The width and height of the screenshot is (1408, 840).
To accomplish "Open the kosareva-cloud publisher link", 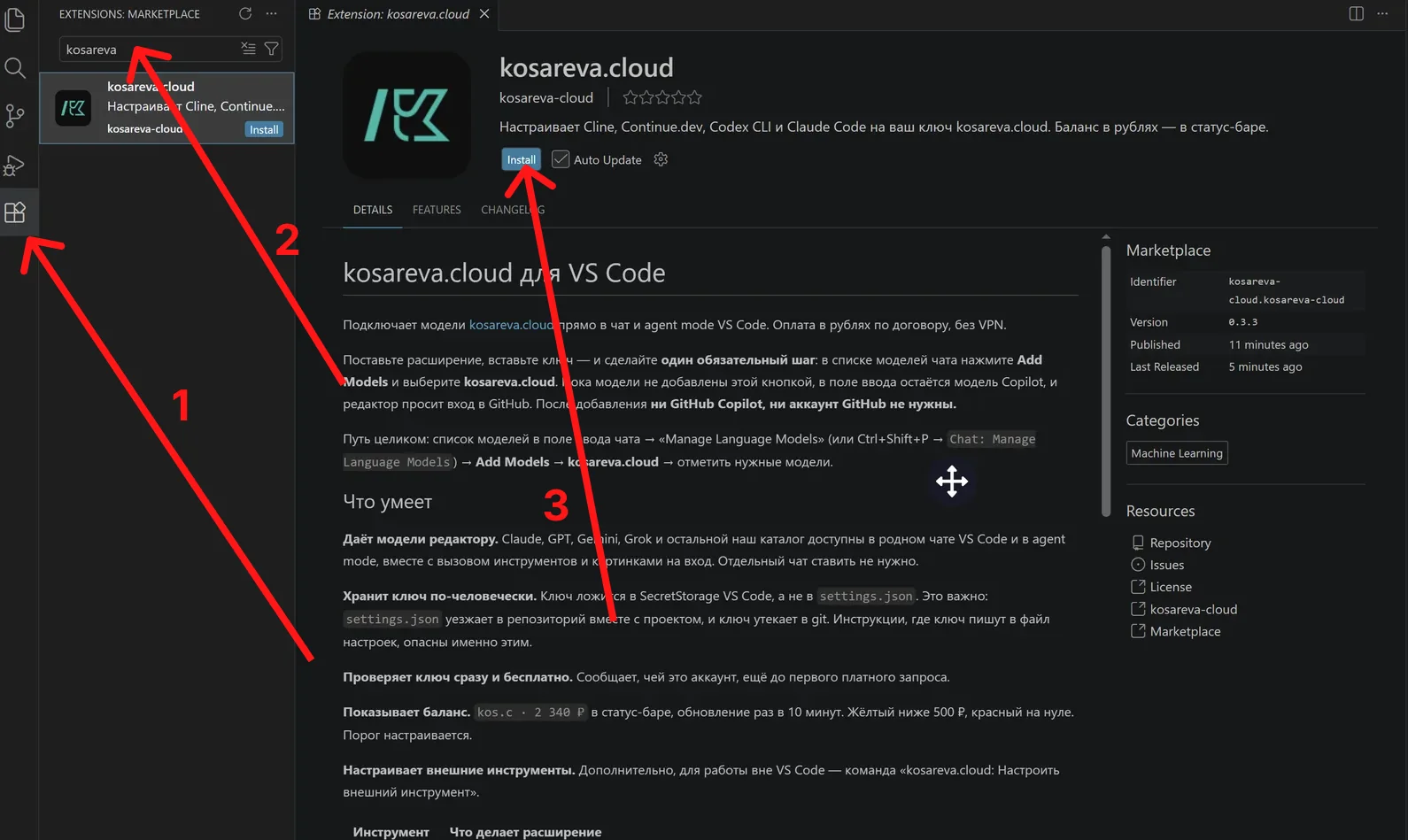I will click(546, 97).
